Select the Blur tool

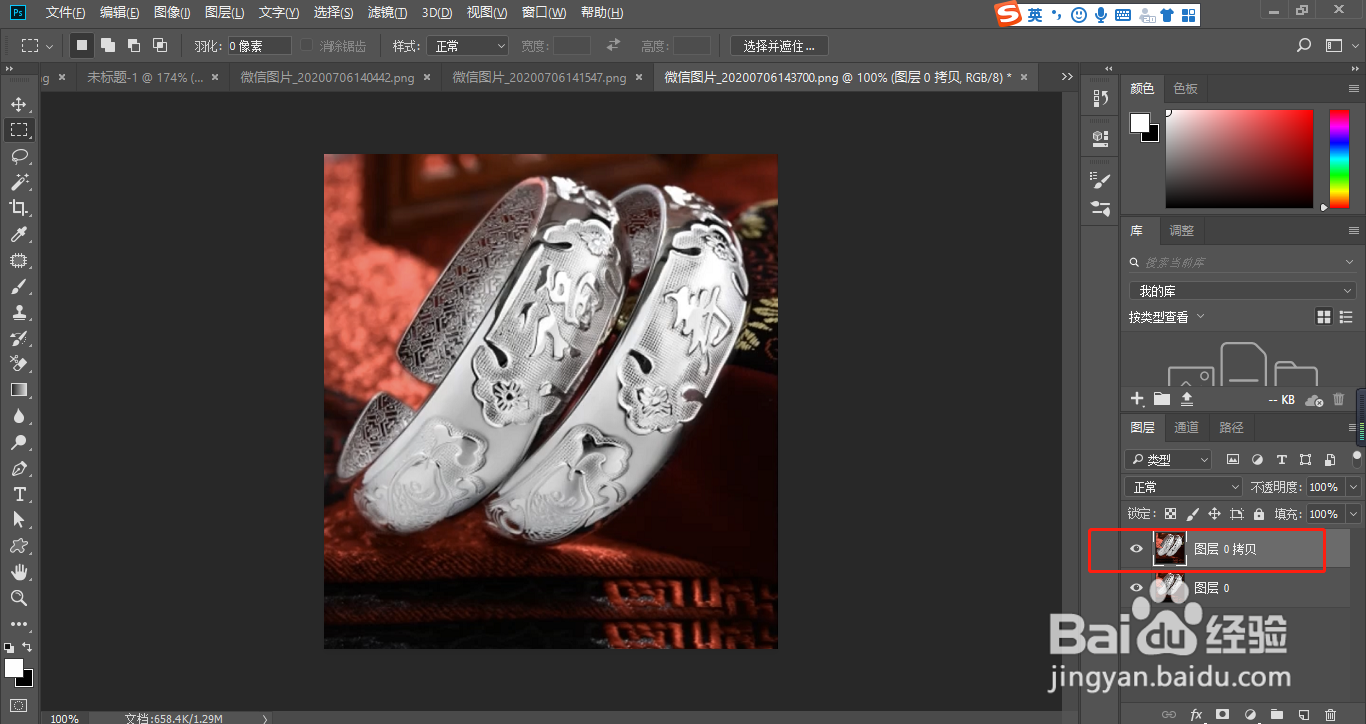click(19, 416)
